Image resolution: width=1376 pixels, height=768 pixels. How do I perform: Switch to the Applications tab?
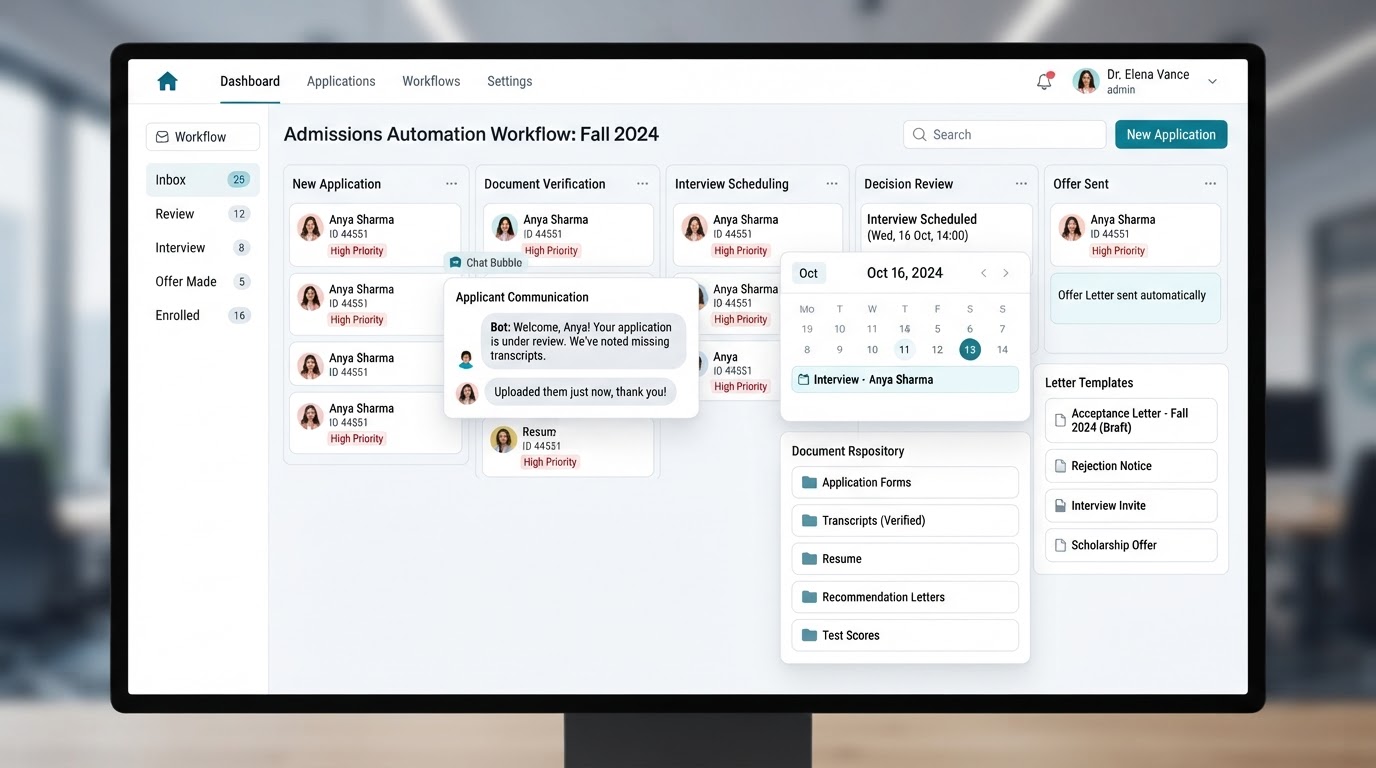(x=341, y=82)
